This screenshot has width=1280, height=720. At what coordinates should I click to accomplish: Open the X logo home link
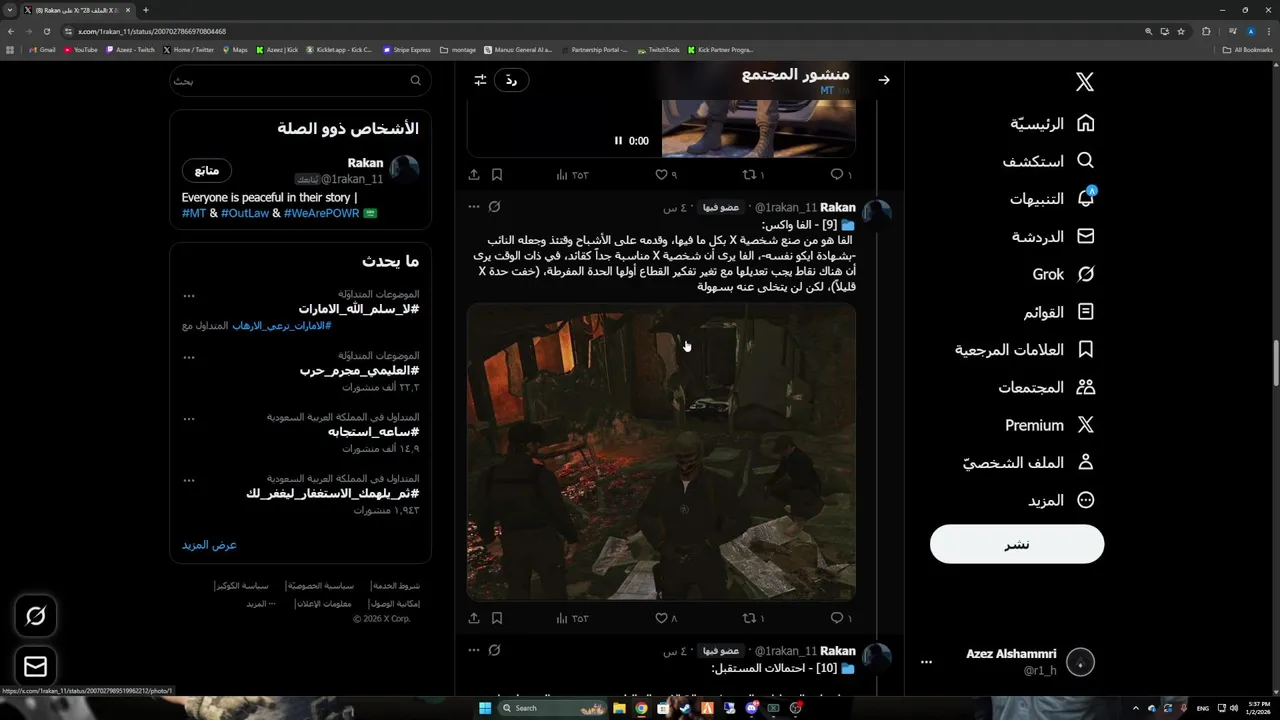point(1085,82)
